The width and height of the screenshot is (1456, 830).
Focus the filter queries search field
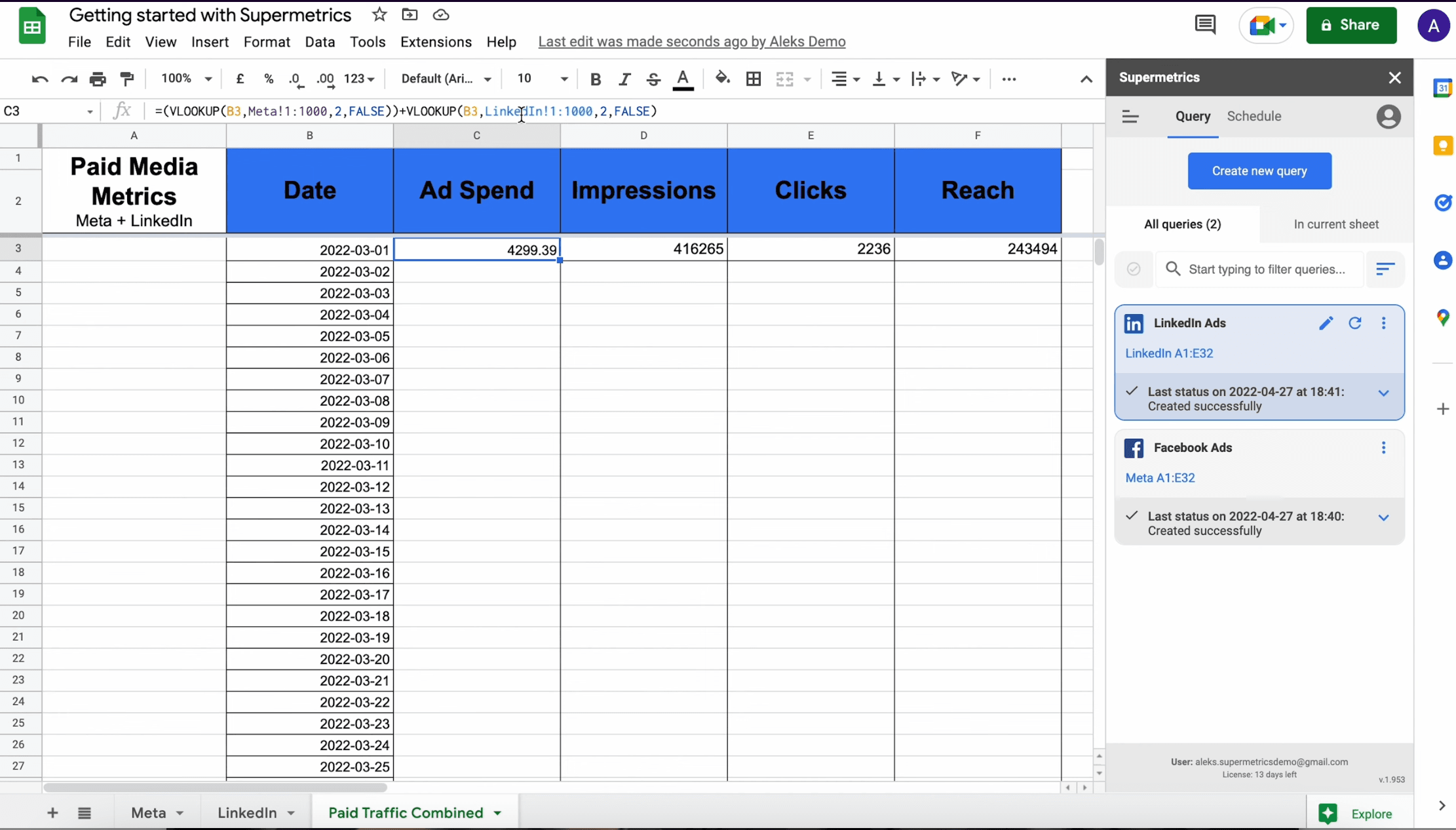click(x=1259, y=269)
